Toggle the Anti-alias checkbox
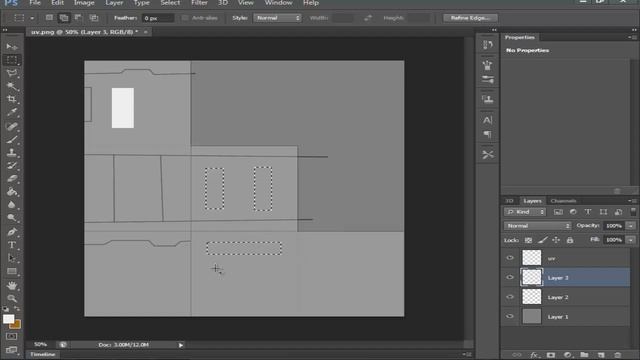Screen dimensions: 640x360 [185, 18]
